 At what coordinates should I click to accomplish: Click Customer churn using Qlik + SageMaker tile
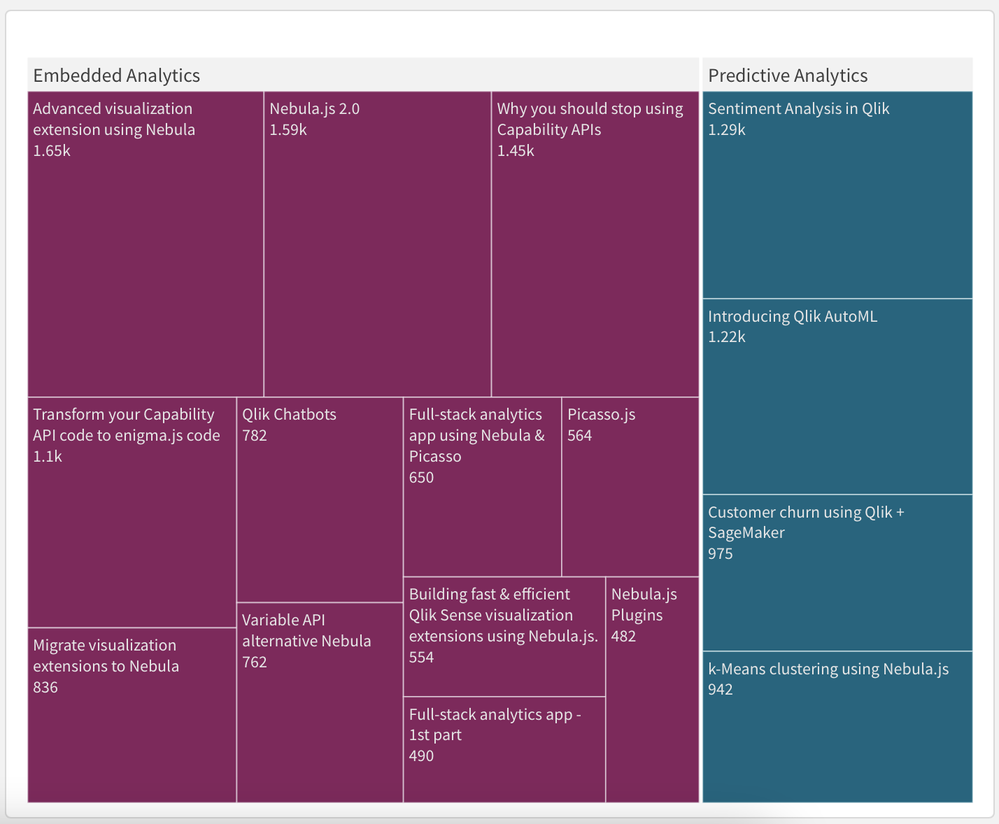837,573
